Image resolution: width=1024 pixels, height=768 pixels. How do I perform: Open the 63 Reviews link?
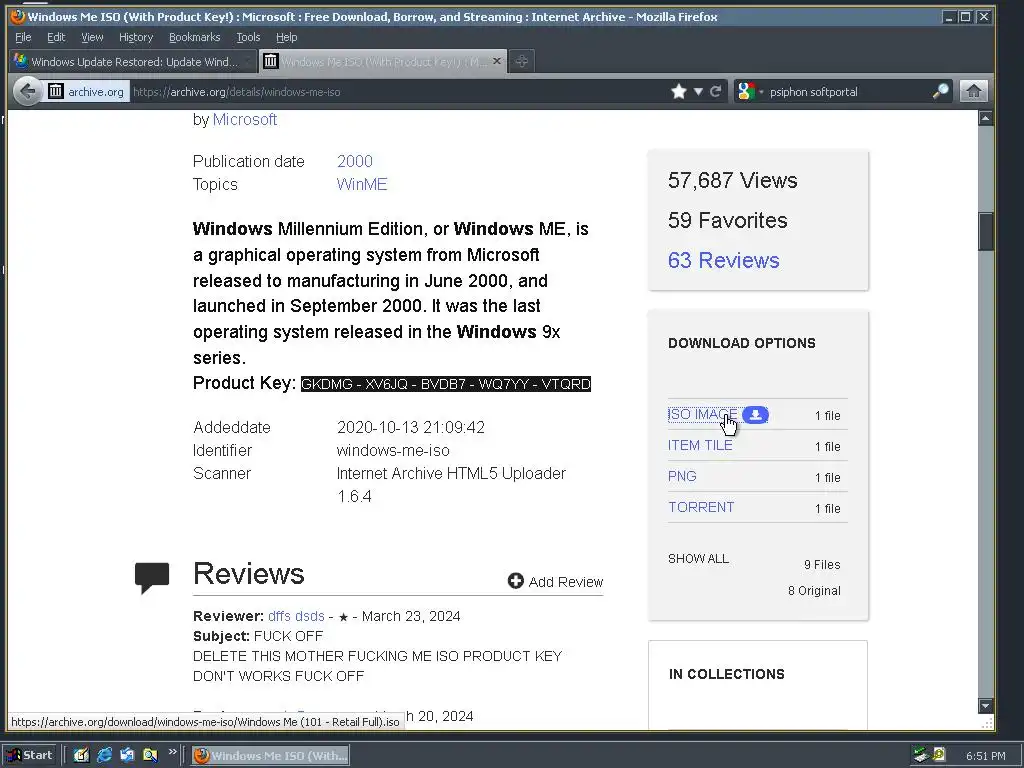coord(724,261)
